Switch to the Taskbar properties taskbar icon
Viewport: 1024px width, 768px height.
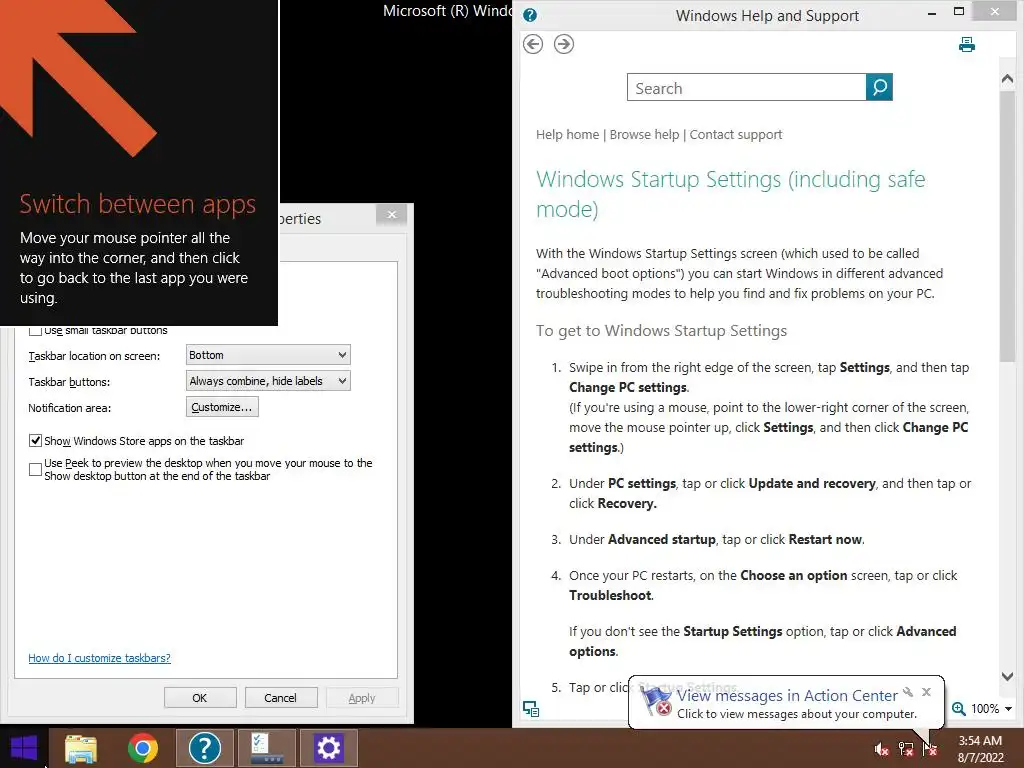tap(267, 748)
